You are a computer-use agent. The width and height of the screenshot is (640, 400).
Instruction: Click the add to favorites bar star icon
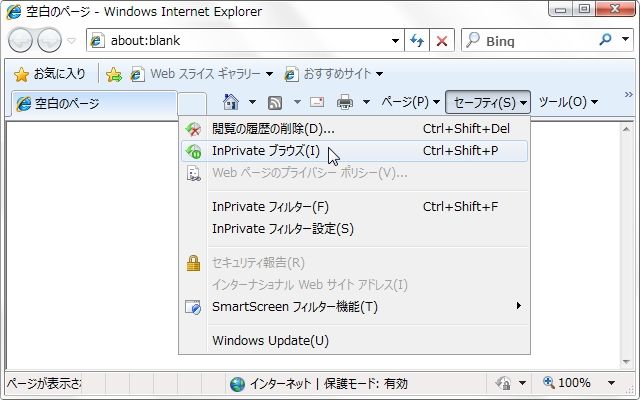[x=113, y=74]
